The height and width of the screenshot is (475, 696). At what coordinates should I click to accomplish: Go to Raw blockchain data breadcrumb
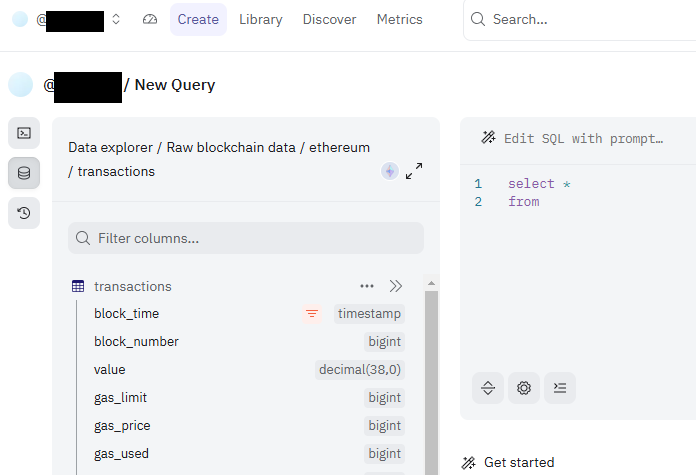pos(231,147)
